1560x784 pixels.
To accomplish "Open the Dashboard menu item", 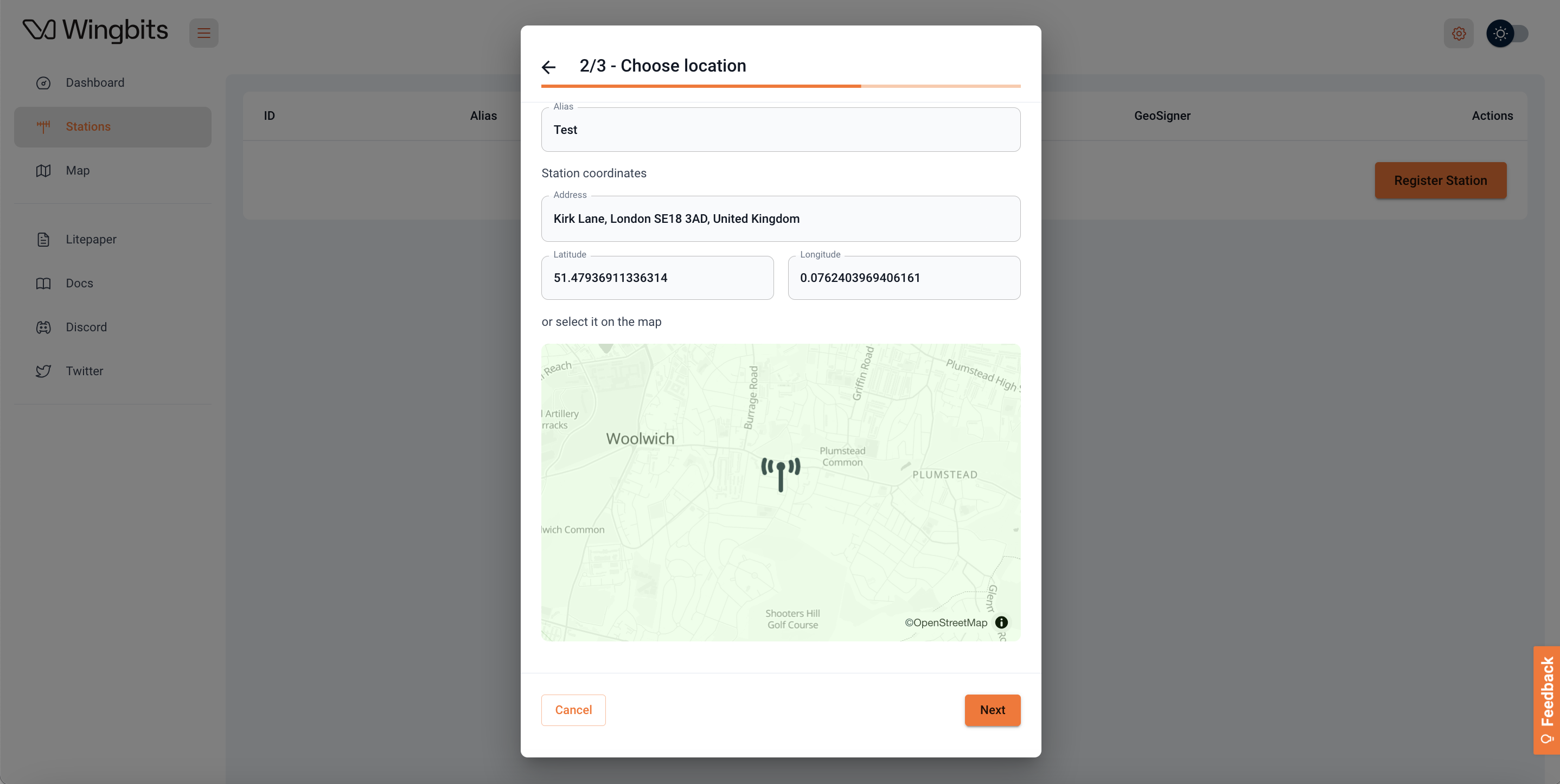I will point(95,82).
